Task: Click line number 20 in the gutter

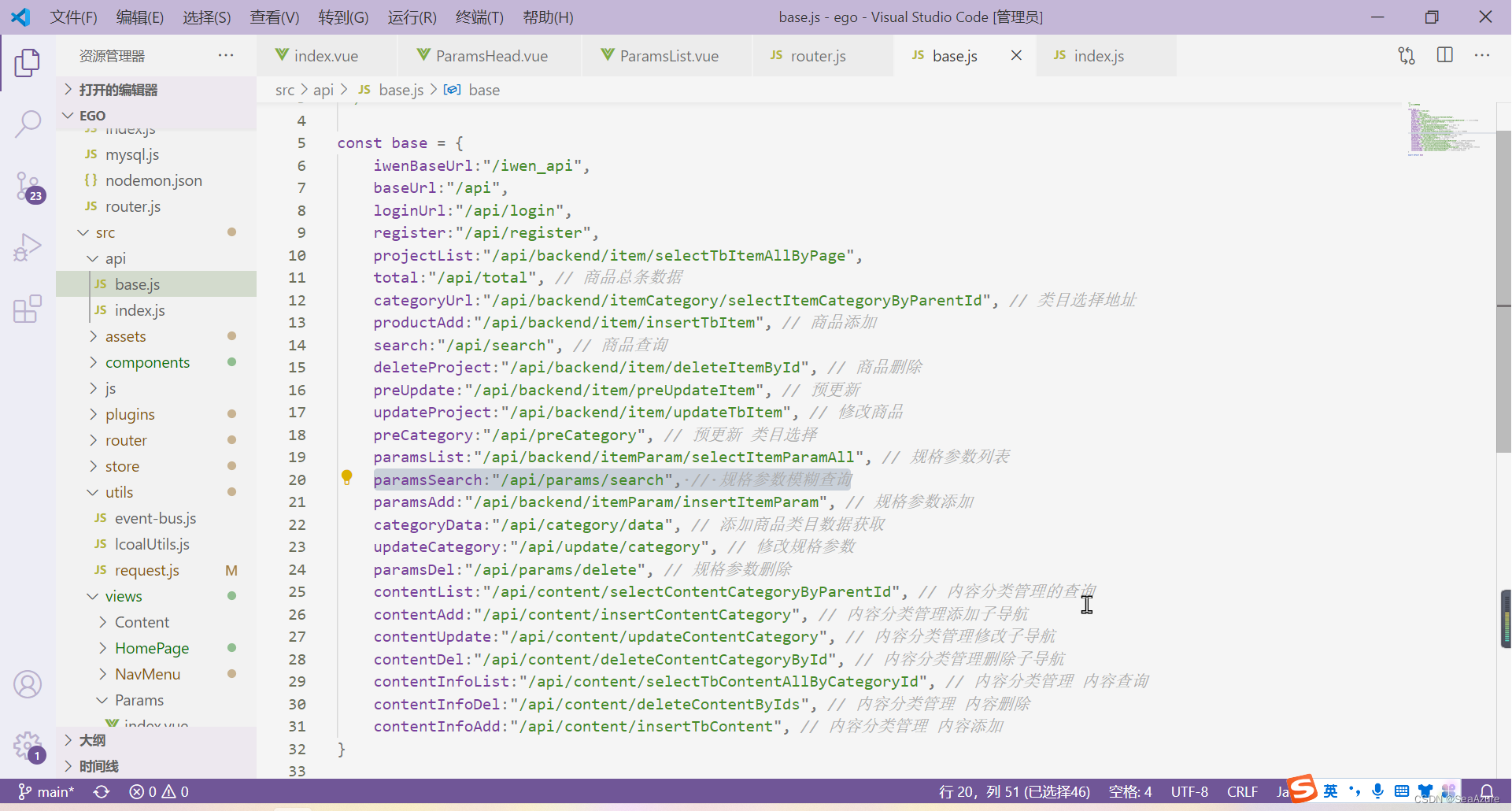Action: (297, 480)
